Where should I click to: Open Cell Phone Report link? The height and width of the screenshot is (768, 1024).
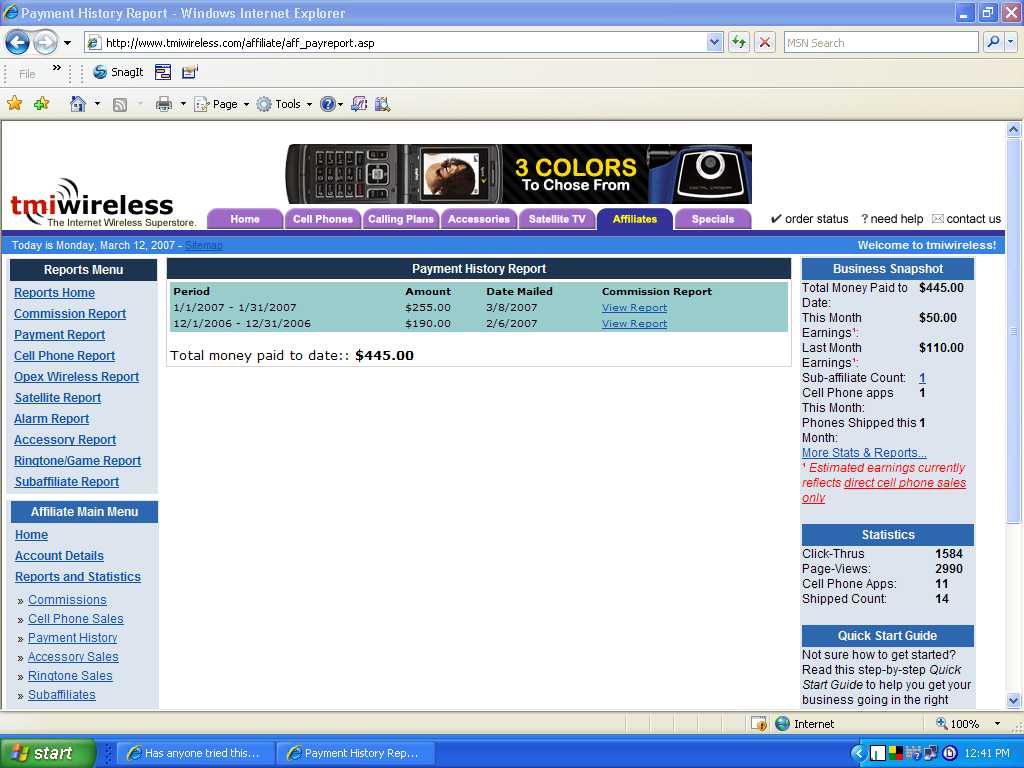[64, 355]
